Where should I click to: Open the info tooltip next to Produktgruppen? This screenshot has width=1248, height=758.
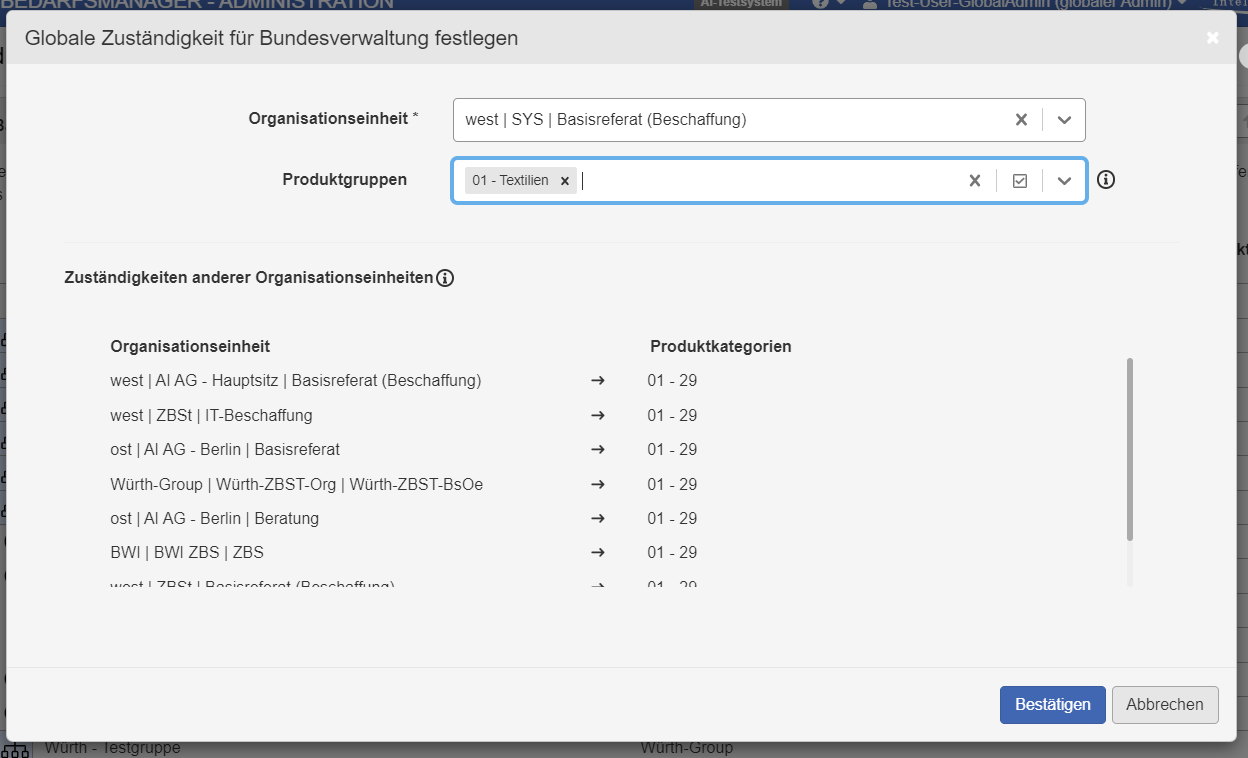(1104, 180)
